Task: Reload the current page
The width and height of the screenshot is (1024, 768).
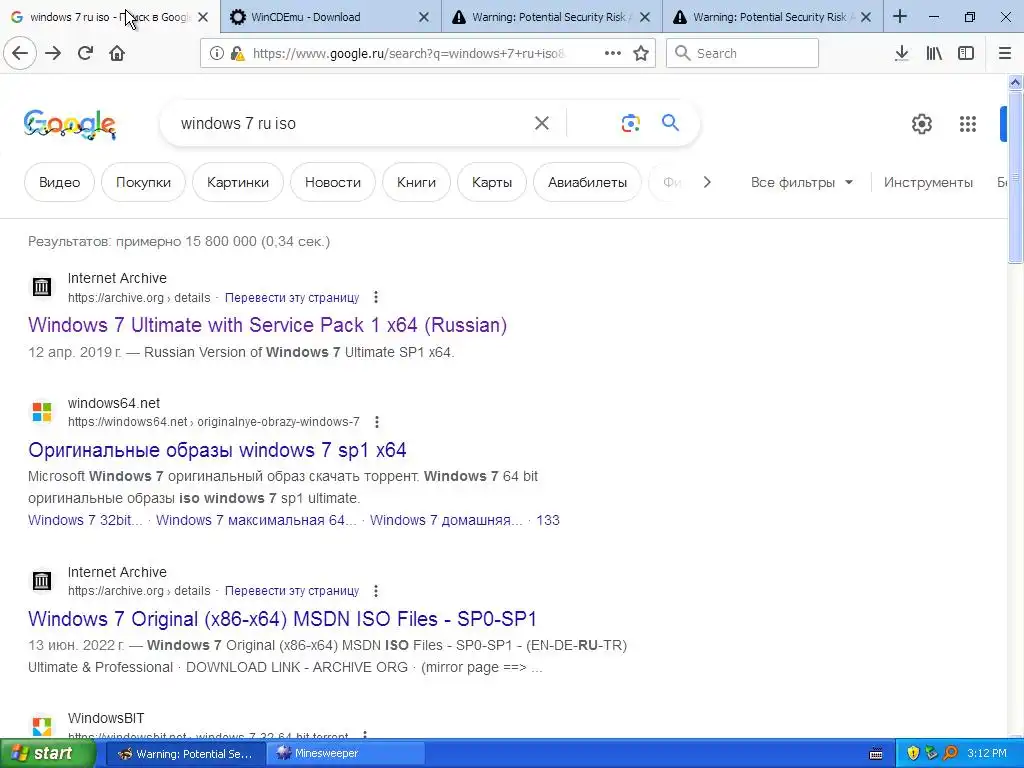Action: (85, 54)
